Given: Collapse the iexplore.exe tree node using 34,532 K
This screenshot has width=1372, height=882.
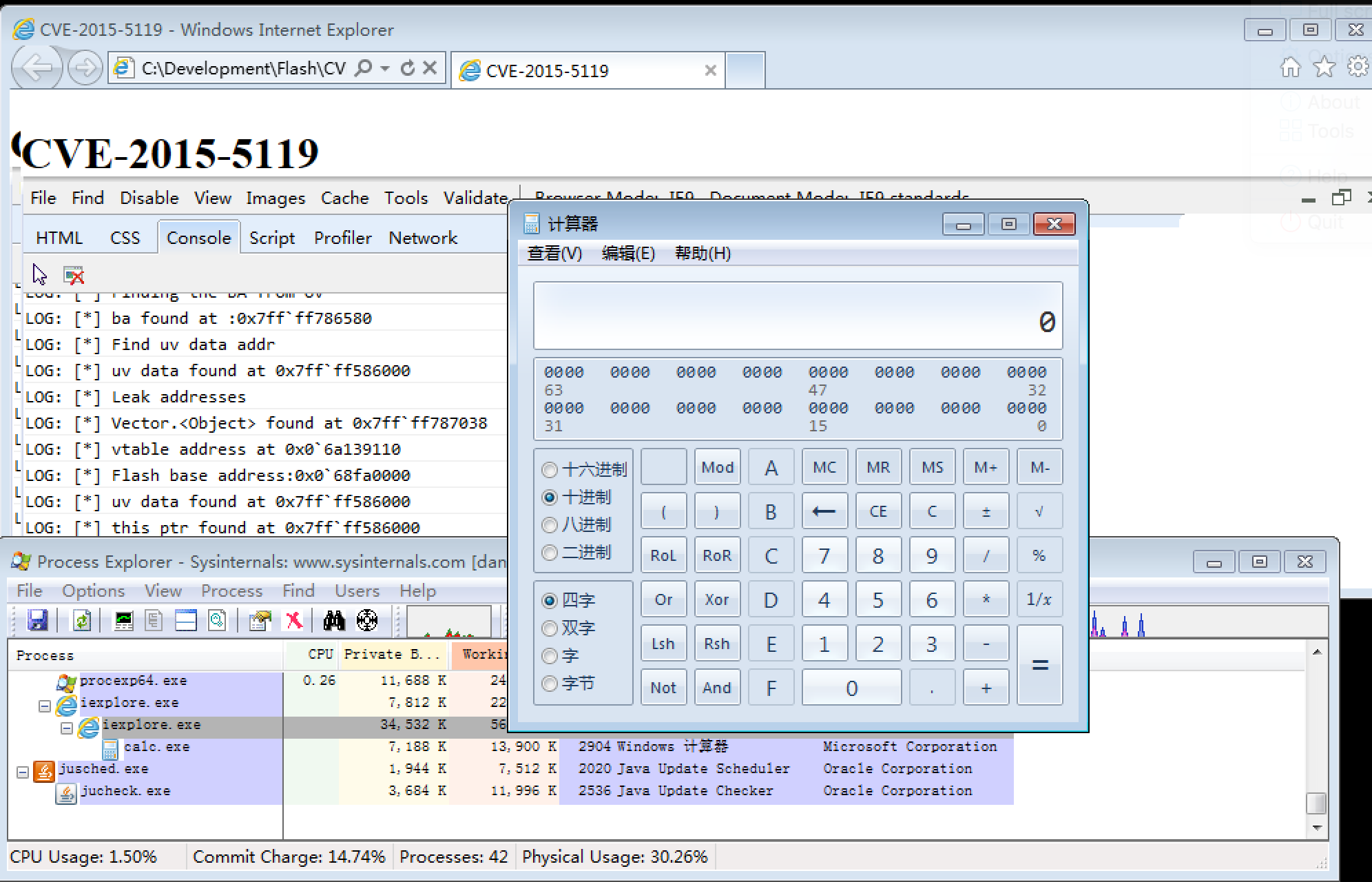Looking at the screenshot, I should point(67,728).
